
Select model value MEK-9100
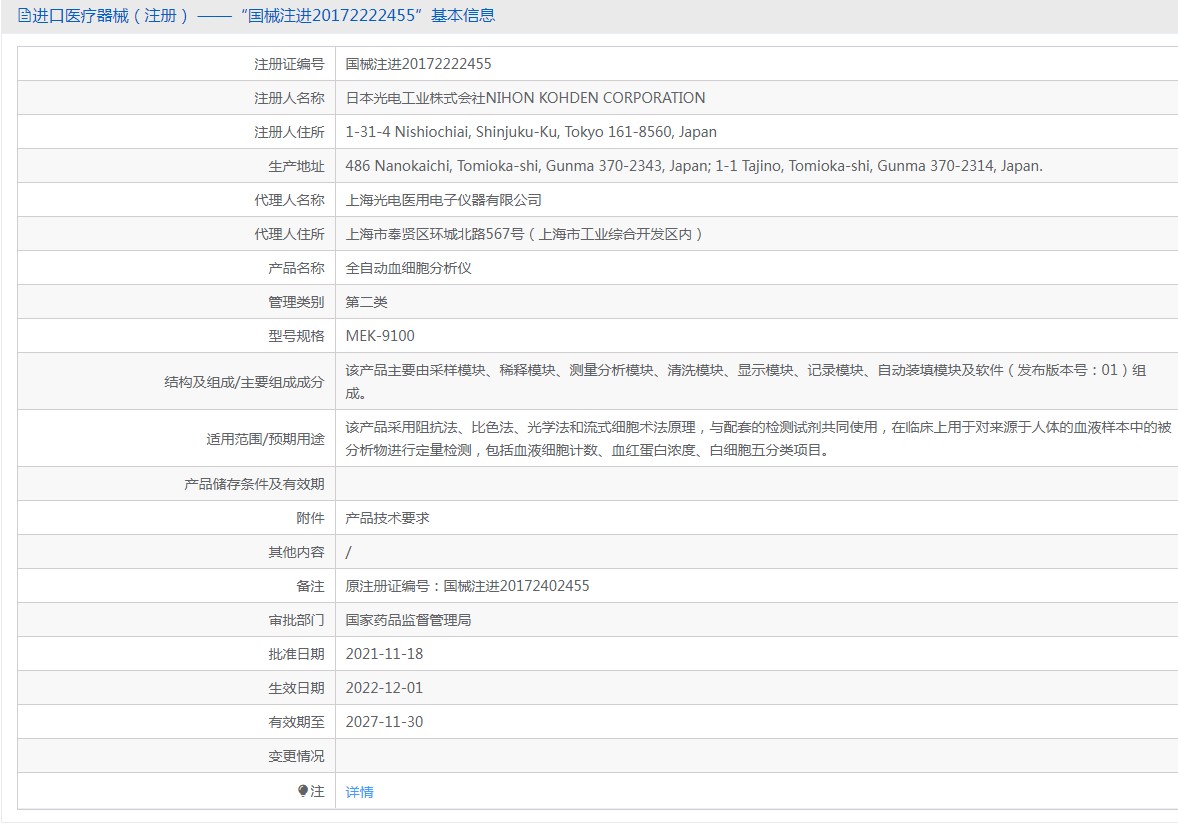click(380, 336)
